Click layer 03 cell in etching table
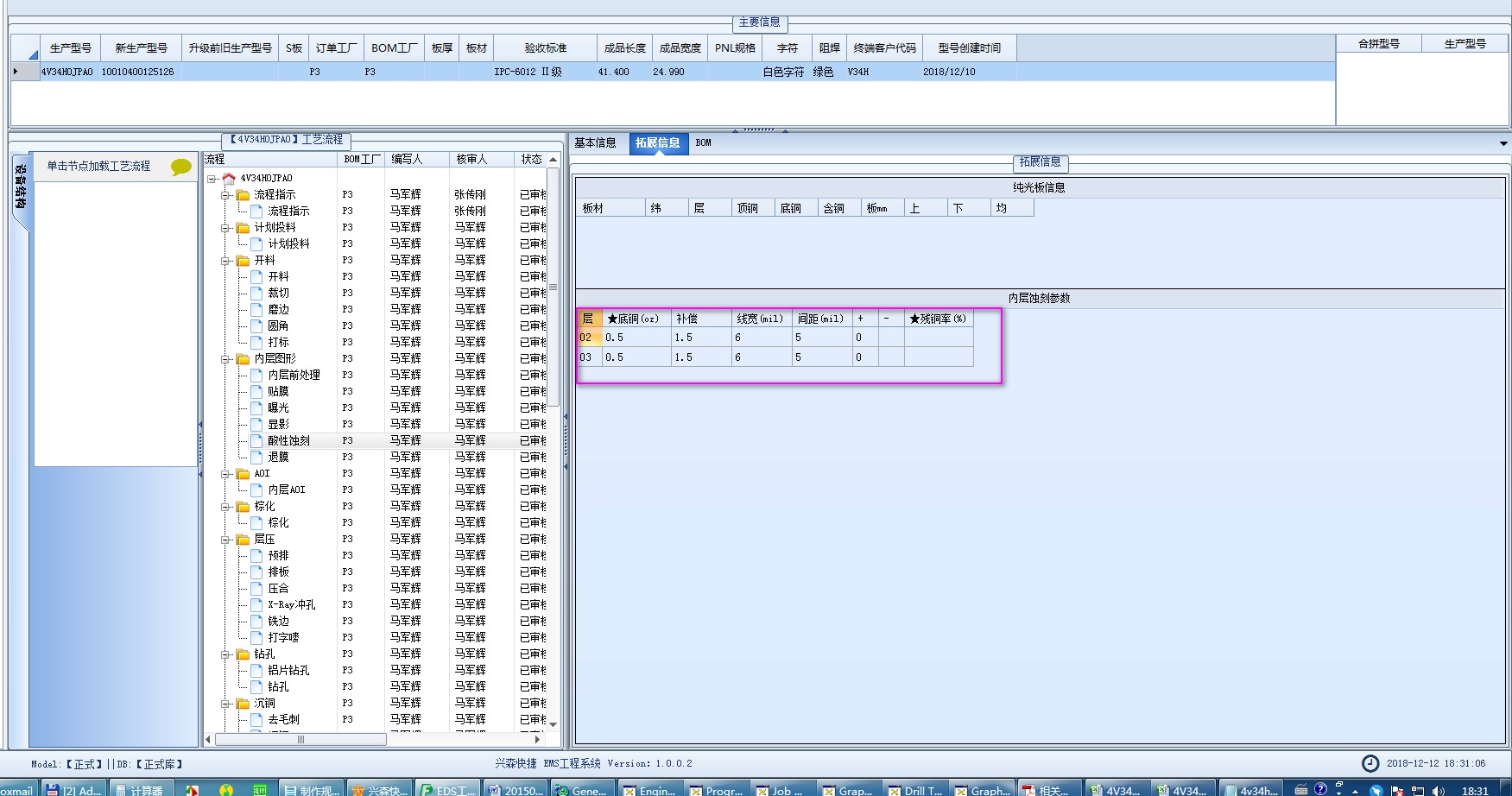 coord(589,357)
